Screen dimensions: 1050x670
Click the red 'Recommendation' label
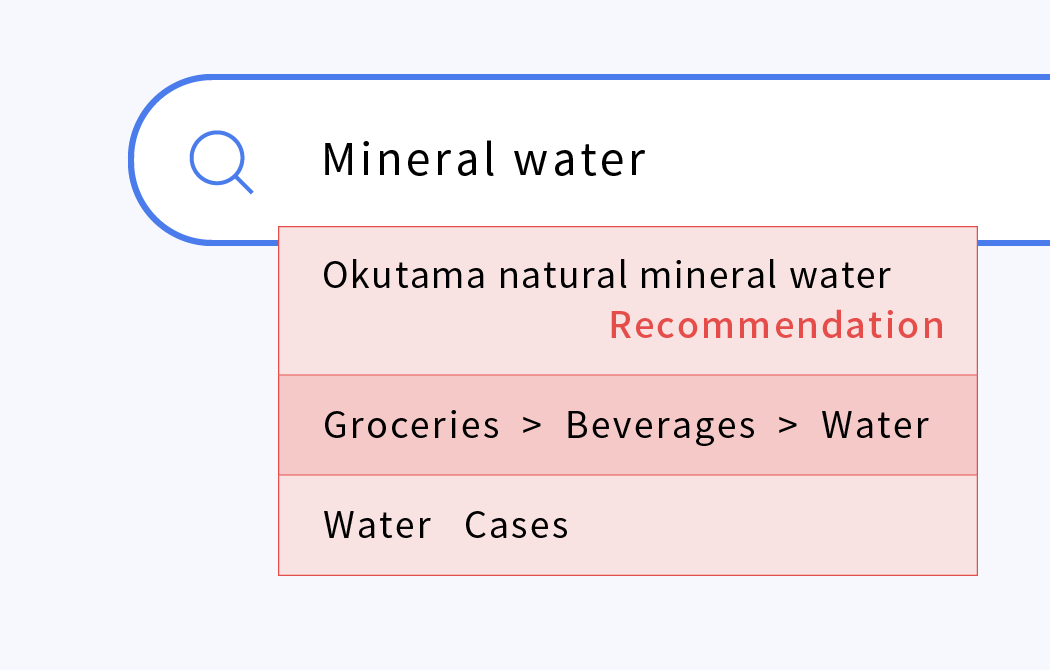(x=777, y=325)
